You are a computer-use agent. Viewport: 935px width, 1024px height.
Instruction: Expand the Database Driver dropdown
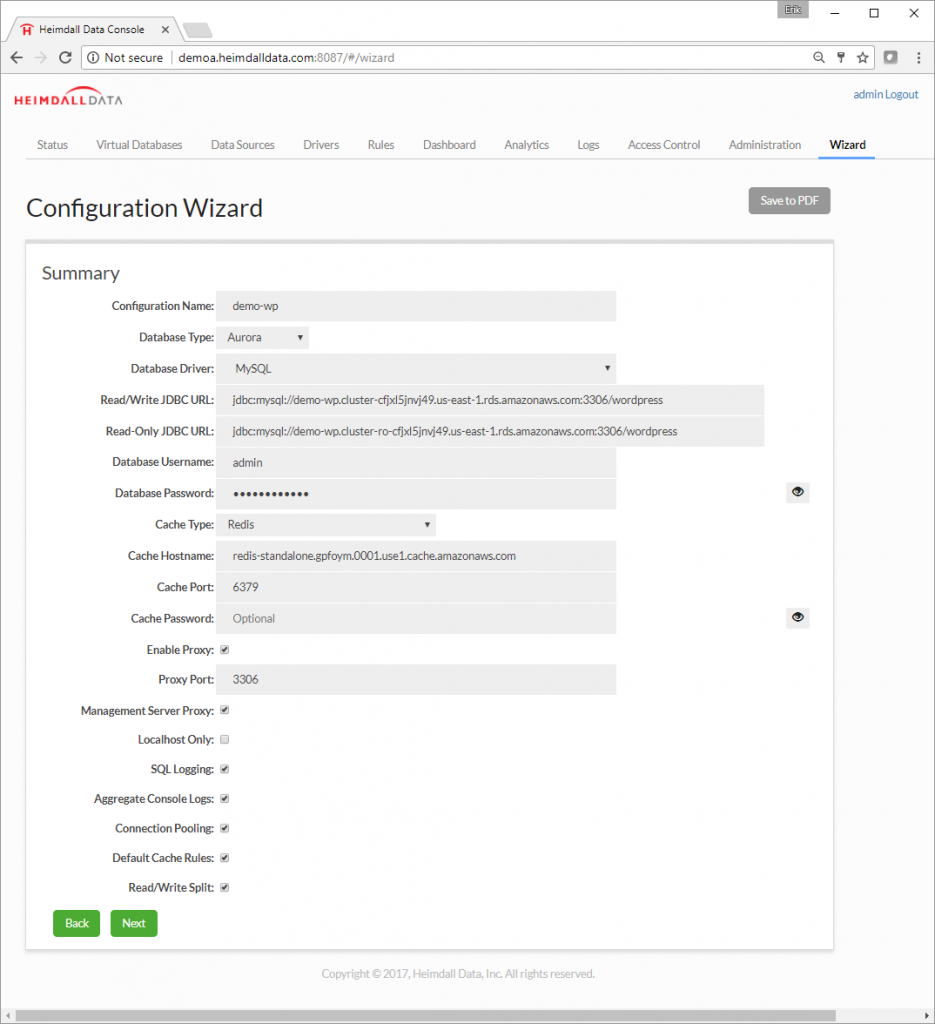pos(416,368)
